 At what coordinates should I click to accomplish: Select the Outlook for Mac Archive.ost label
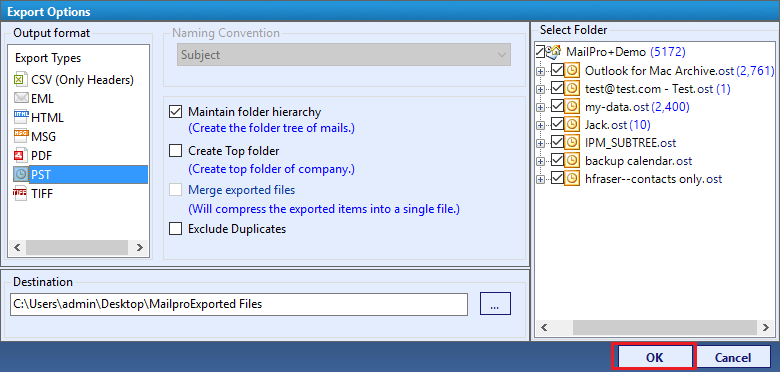pos(680,71)
